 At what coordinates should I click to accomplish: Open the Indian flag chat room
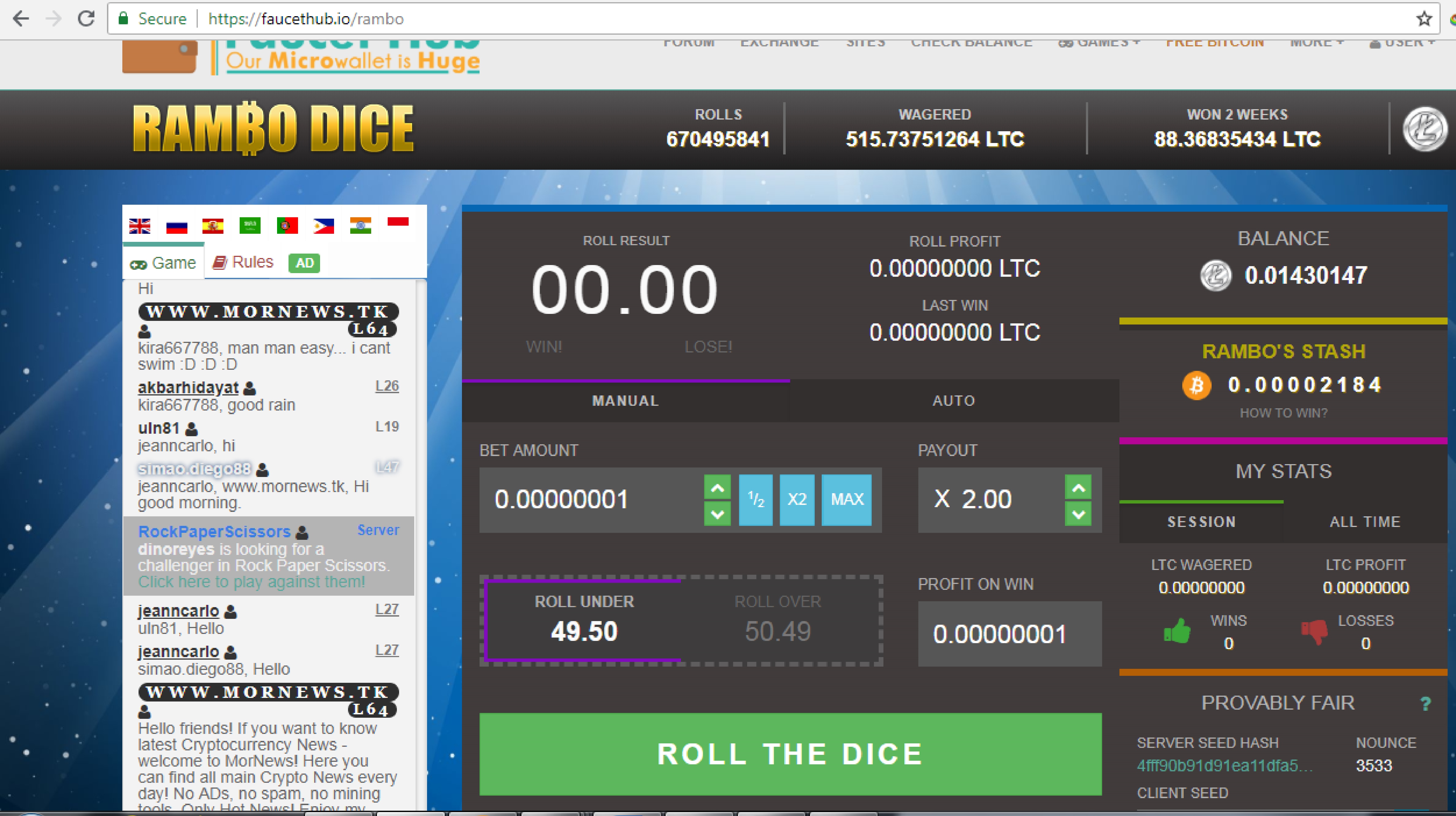pyautogui.click(x=361, y=225)
